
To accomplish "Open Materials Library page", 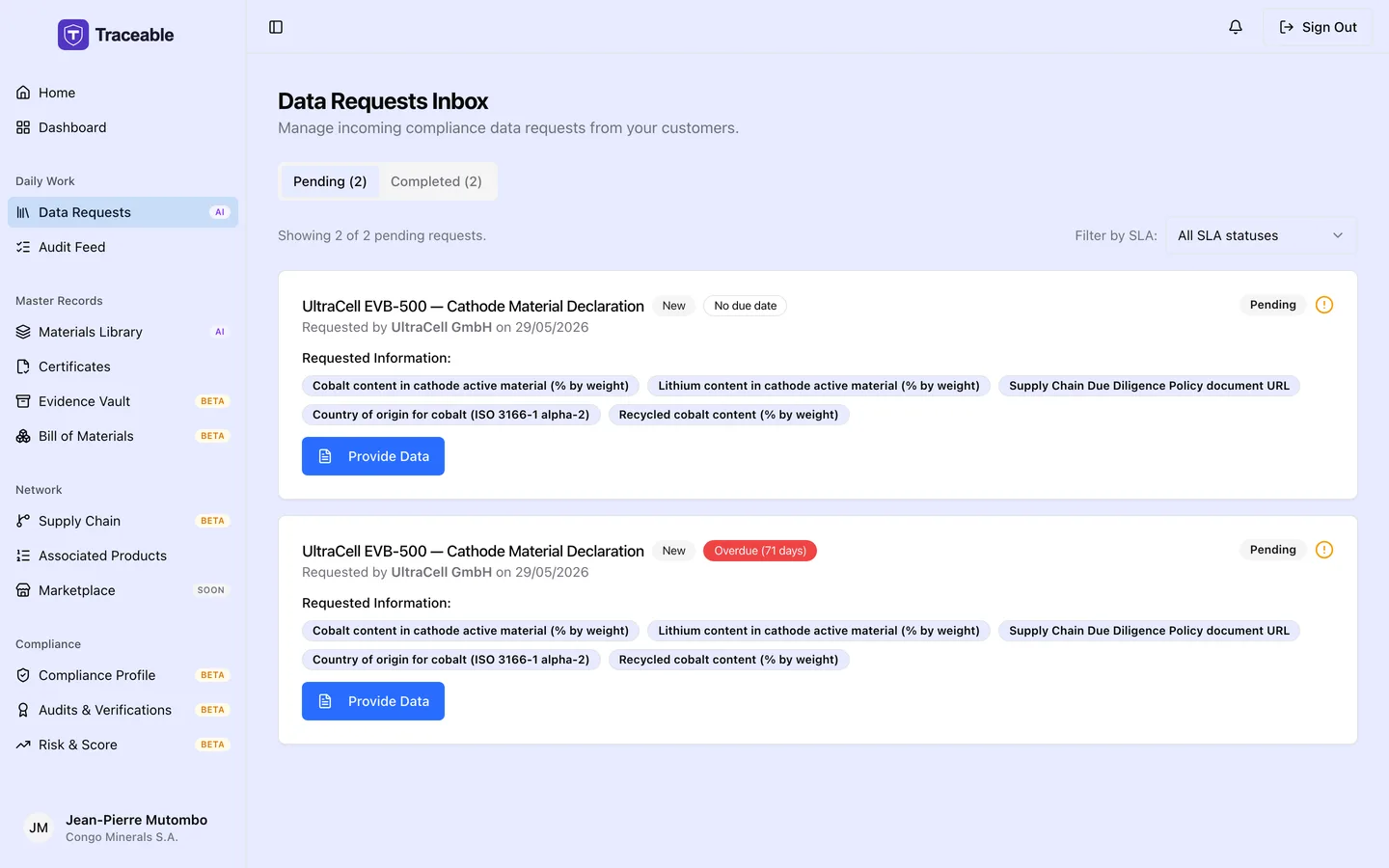I will point(123,332).
